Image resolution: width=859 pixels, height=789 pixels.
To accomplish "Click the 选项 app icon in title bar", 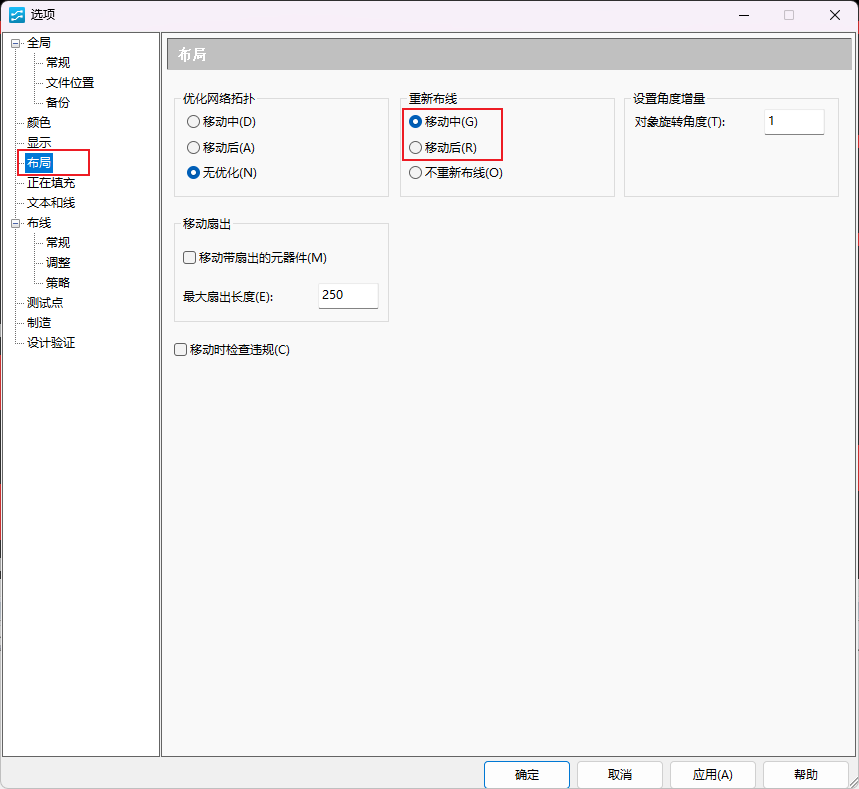I will (x=17, y=15).
